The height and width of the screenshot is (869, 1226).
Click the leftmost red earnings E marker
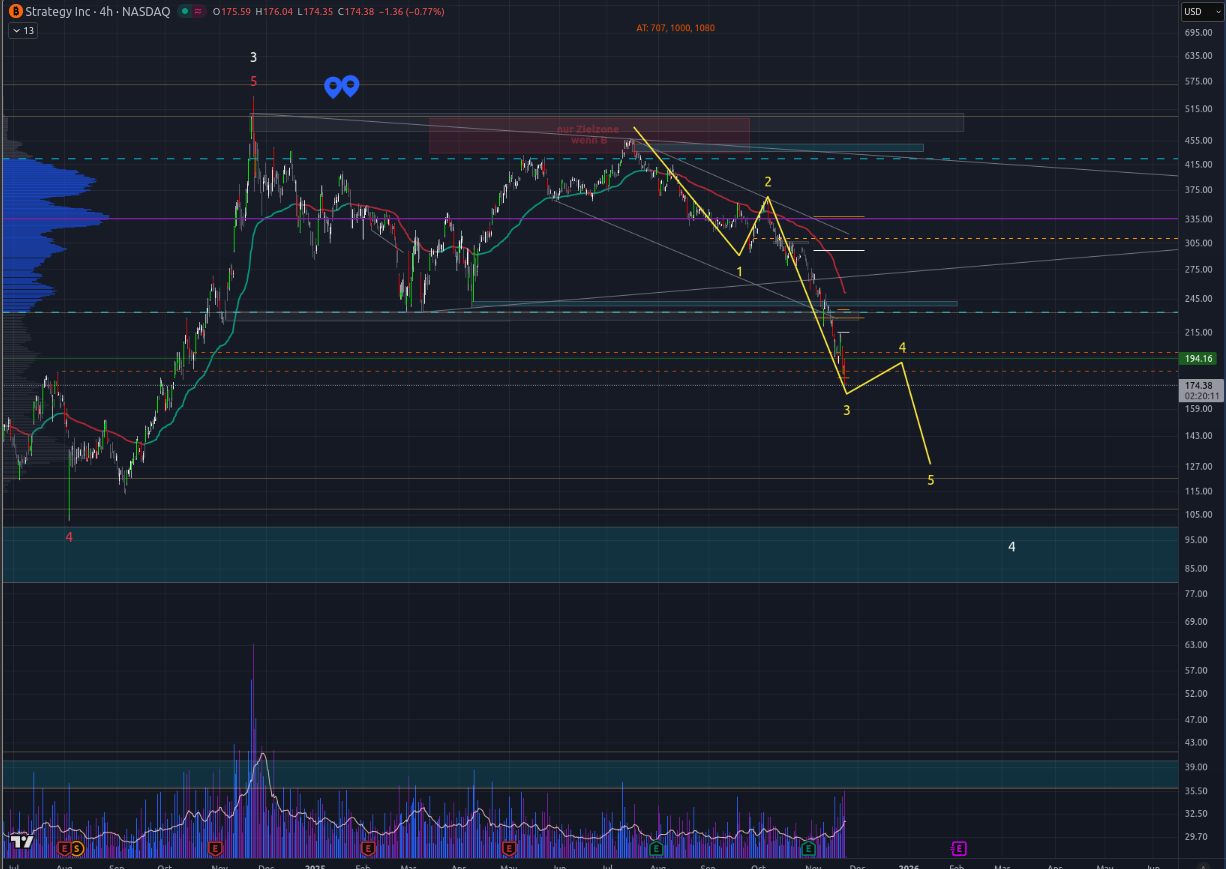click(65, 849)
